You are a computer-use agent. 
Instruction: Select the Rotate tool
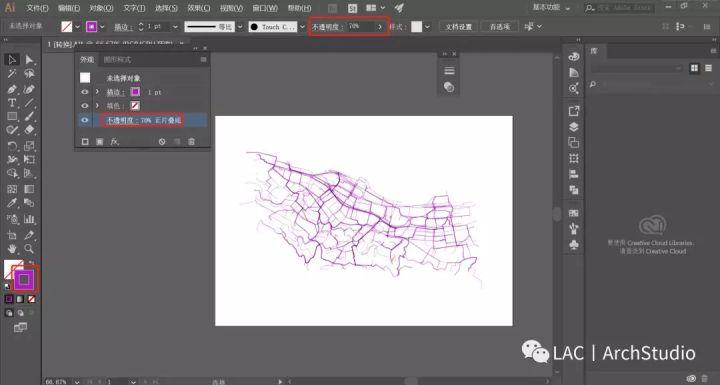coord(12,146)
